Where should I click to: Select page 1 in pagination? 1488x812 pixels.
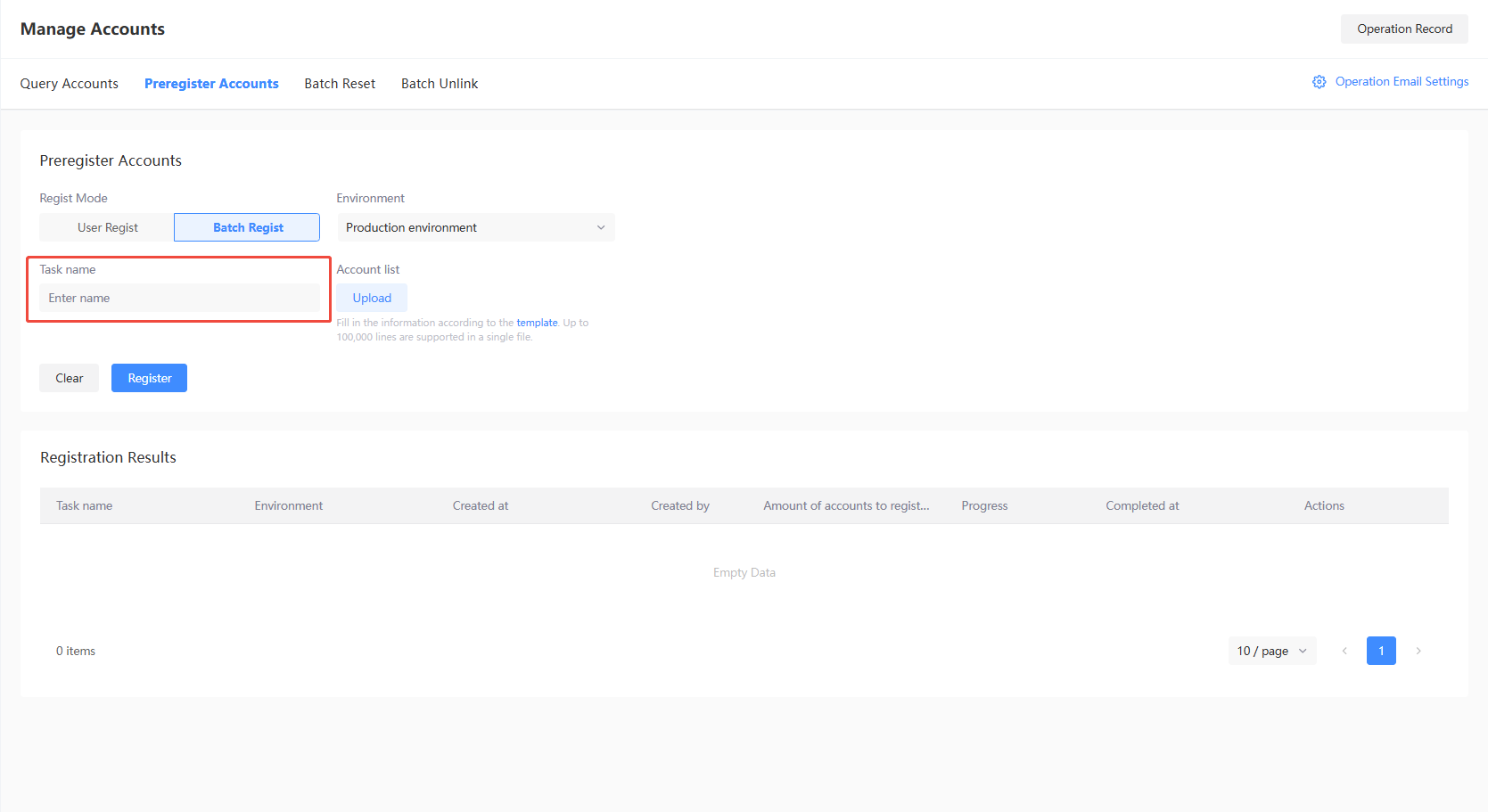(1381, 651)
